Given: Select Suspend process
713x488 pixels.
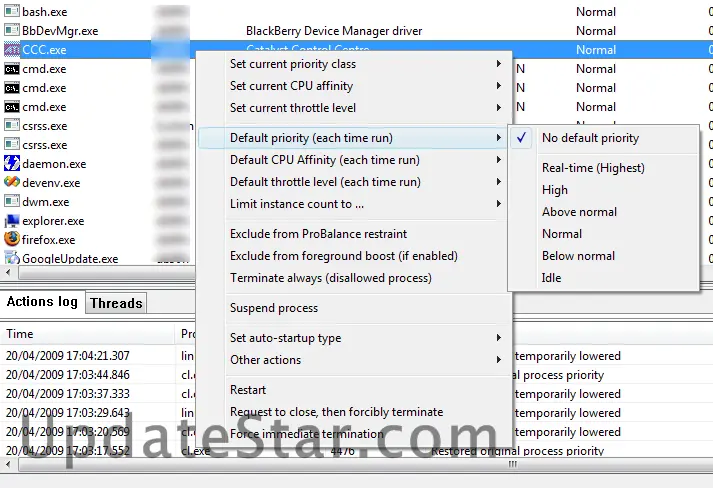Looking at the screenshot, I should coord(355,308).
